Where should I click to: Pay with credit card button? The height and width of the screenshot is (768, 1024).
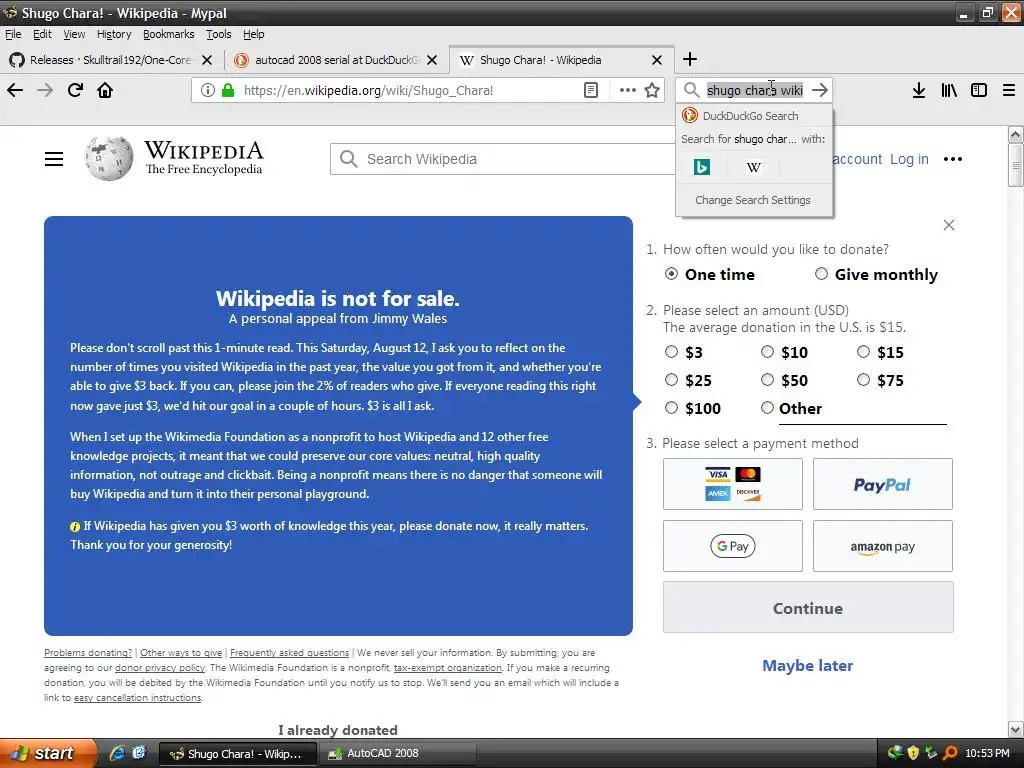733,484
